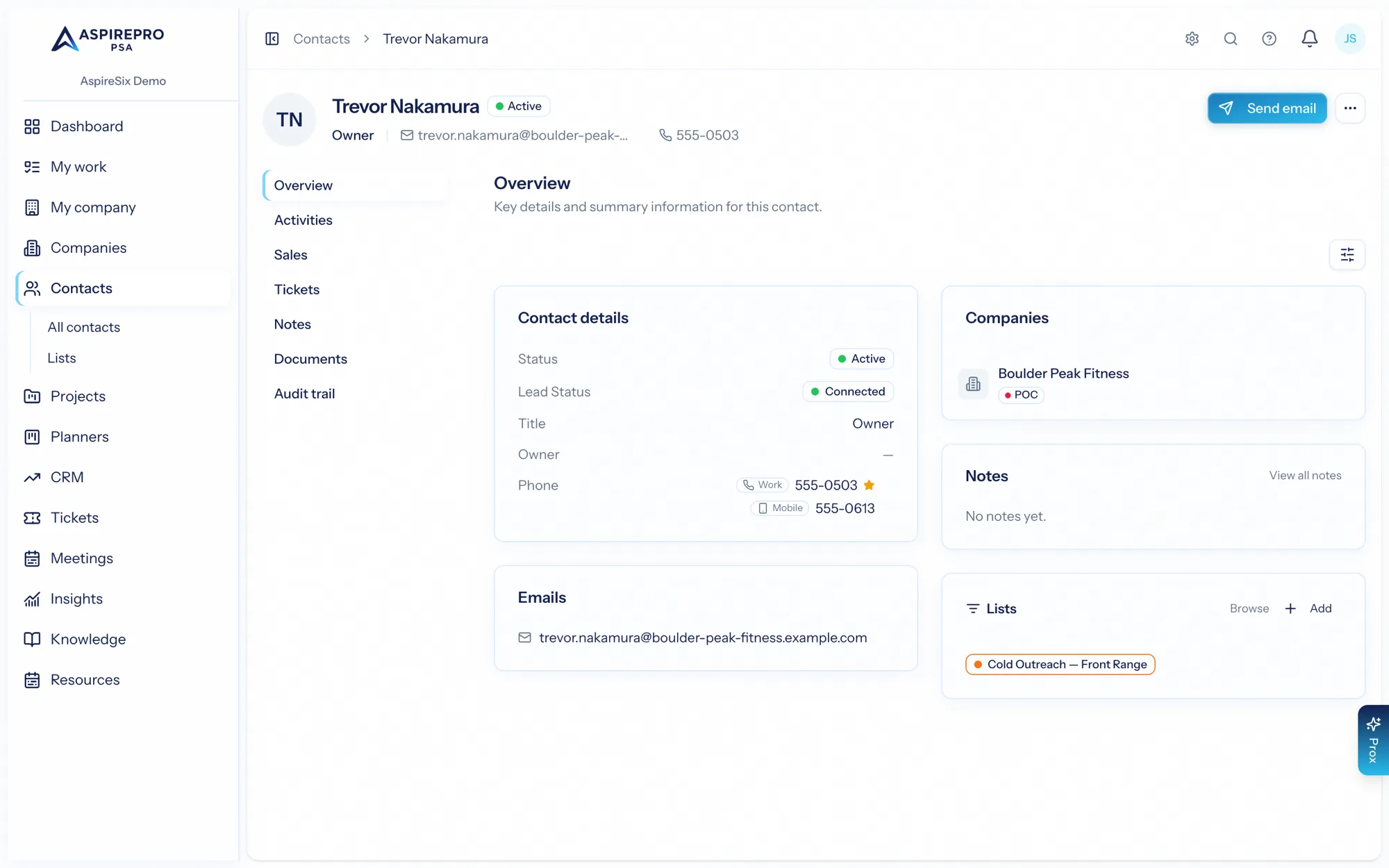Open Boulder Peak Fitness company link
This screenshot has height=868, width=1389.
pos(1063,374)
